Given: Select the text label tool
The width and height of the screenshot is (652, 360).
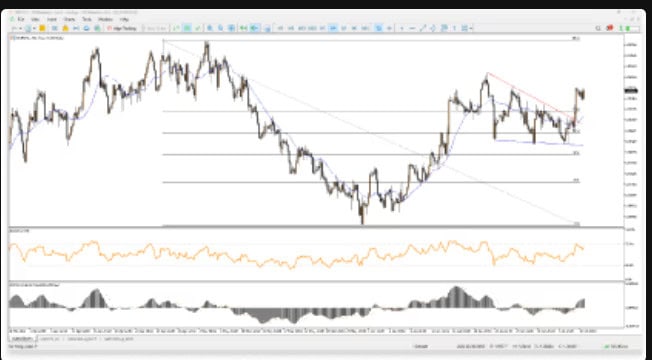Looking at the screenshot, I should [x=454, y=28].
